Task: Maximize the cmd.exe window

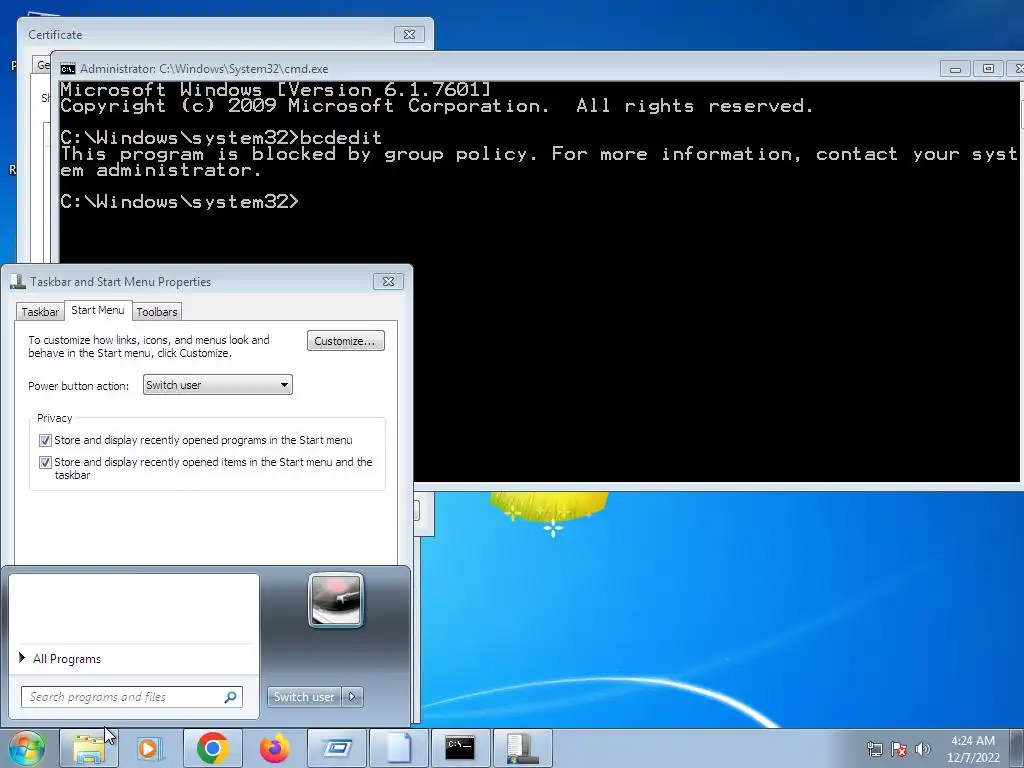Action: [988, 69]
